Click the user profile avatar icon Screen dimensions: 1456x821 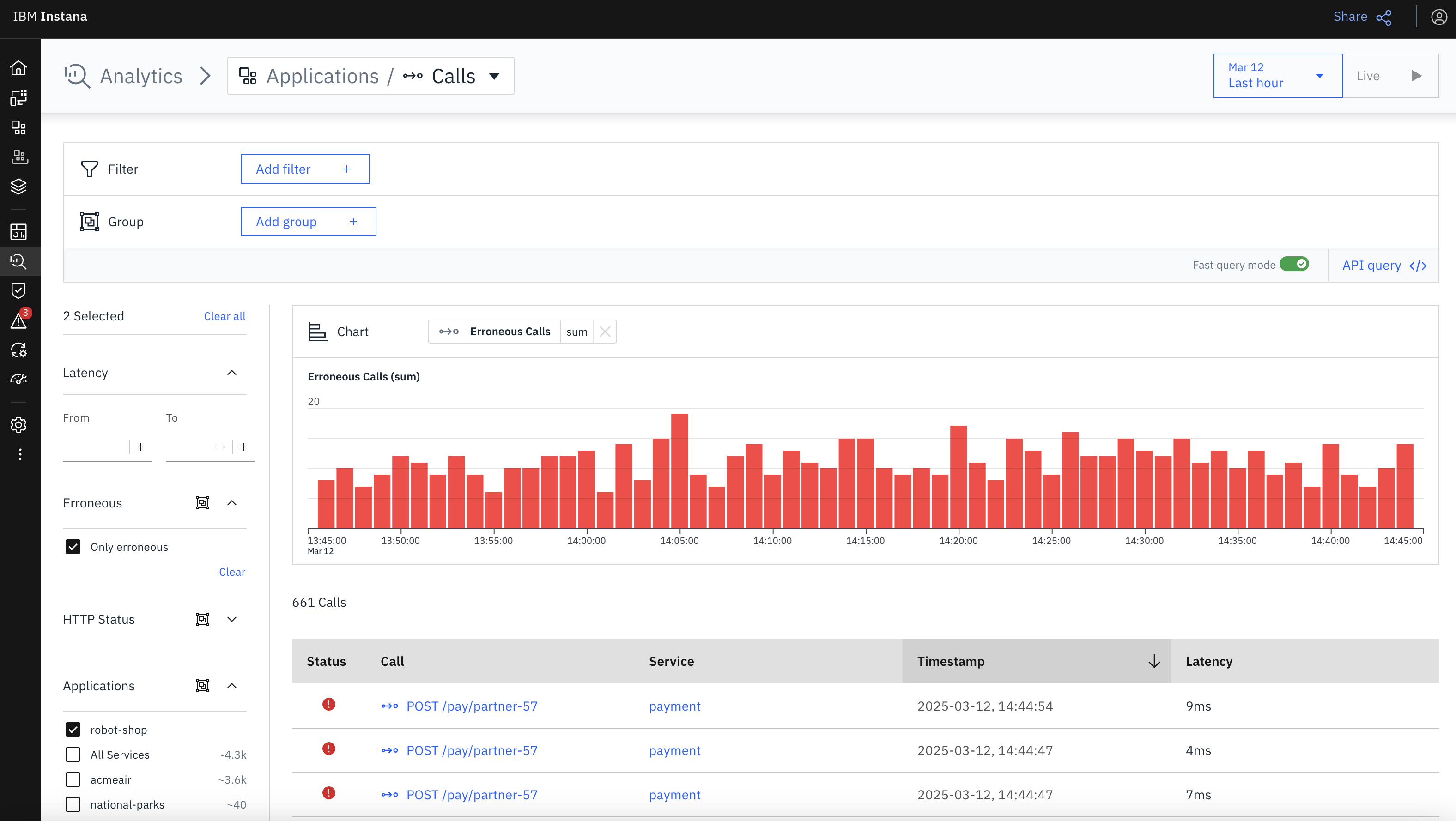click(x=1438, y=17)
